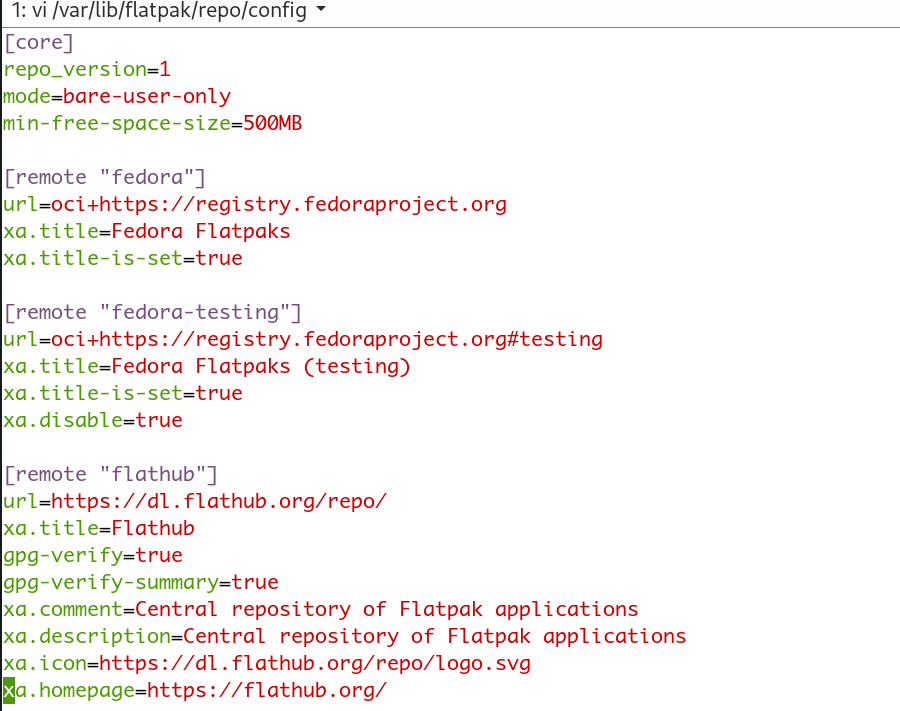Click the repo_version=1 line

[87, 69]
